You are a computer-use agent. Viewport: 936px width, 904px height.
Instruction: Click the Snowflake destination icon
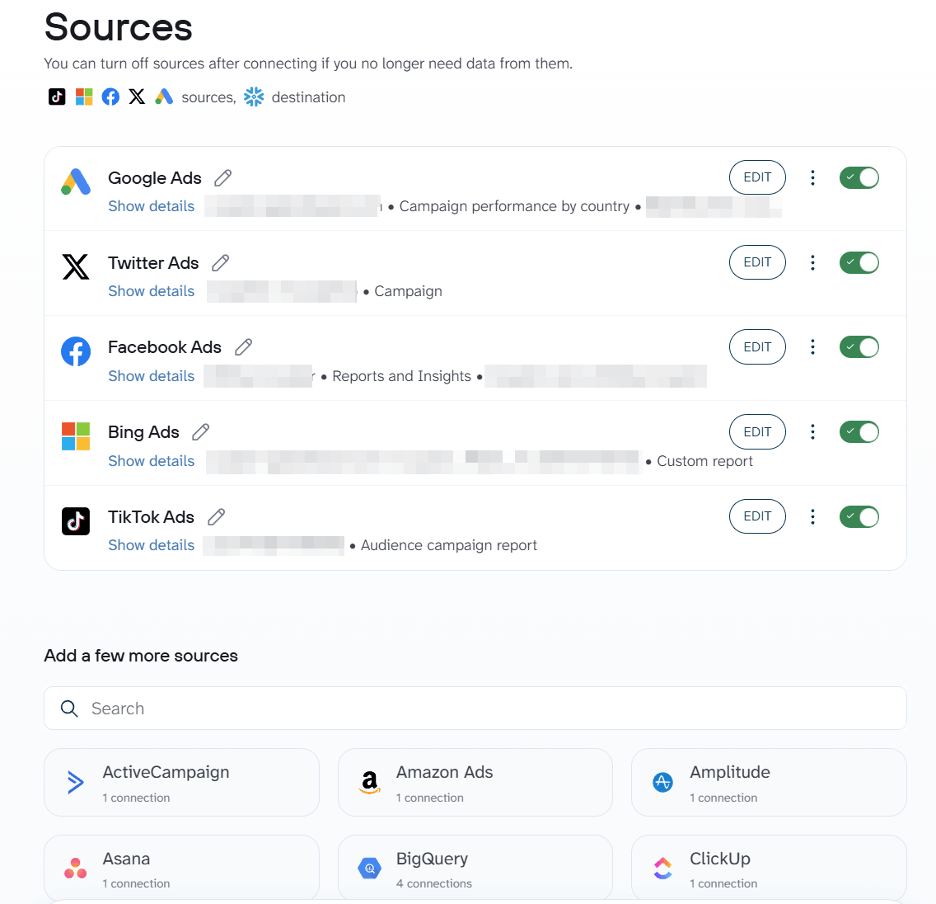pyautogui.click(x=254, y=97)
